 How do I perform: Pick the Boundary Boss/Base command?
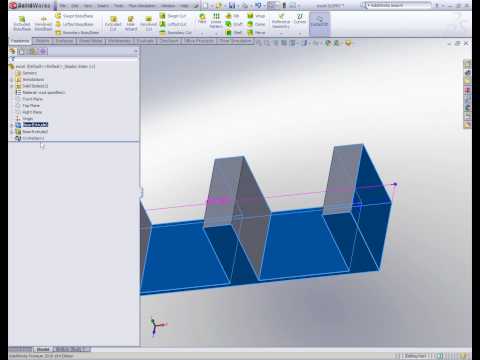[x=77, y=33]
